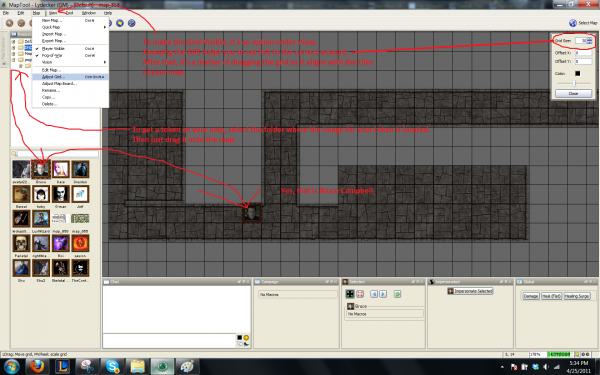Click the Select Map globe icon
The height and width of the screenshot is (375, 600).
pyautogui.click(x=572, y=23)
